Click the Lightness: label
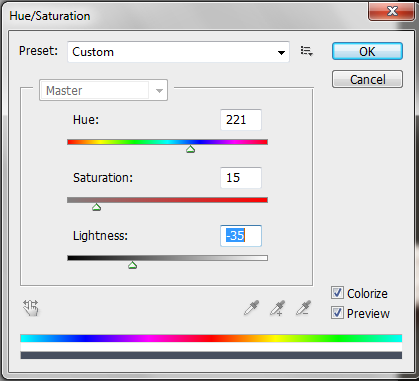The width and height of the screenshot is (419, 381). [x=100, y=235]
